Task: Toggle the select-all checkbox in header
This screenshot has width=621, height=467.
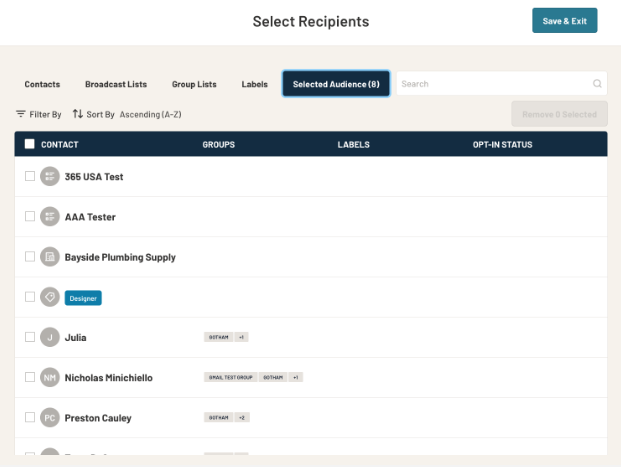Action: pos(29,144)
